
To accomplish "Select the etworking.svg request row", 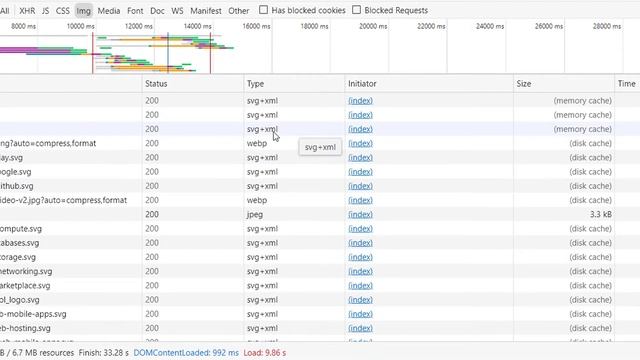I will click(x=320, y=271).
